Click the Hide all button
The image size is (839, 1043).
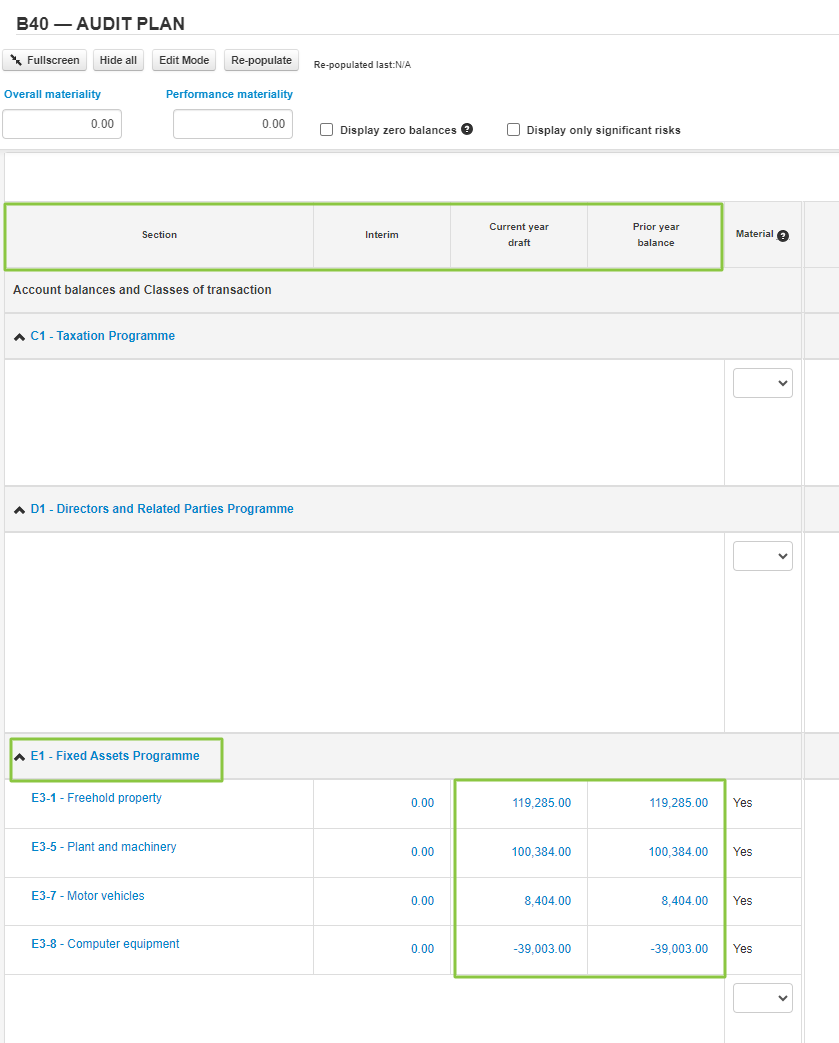coord(117,60)
